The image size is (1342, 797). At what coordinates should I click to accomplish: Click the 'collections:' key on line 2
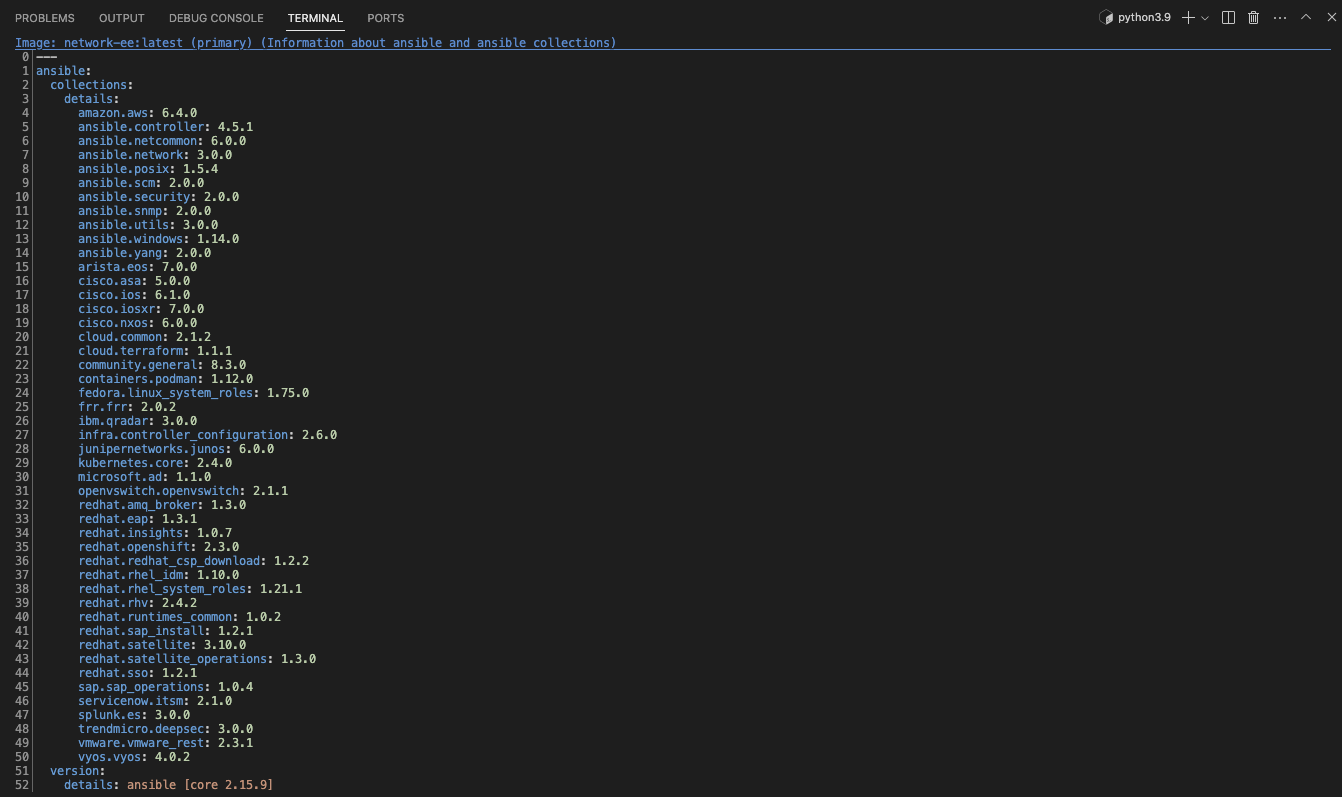coord(92,85)
